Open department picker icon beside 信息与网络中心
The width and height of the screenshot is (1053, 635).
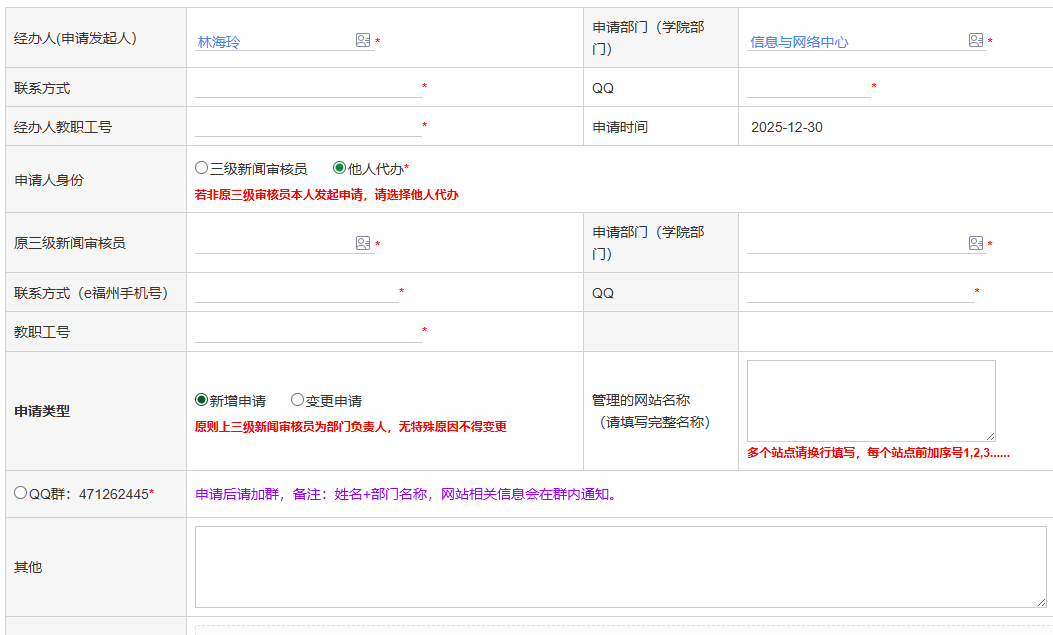pyautogui.click(x=976, y=40)
